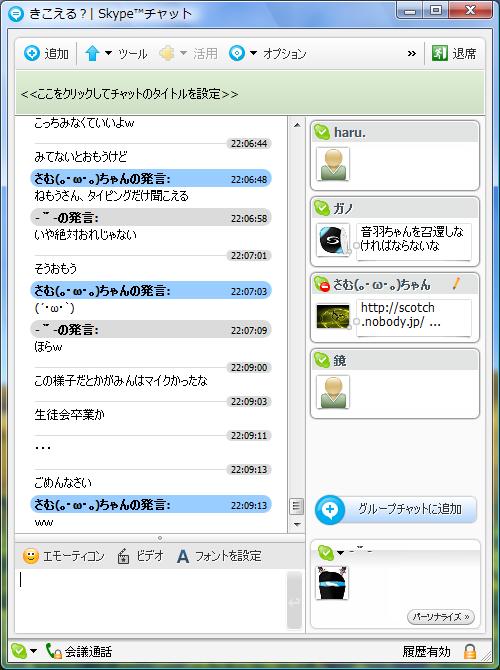This screenshot has height=670, width=500.
Task: Click the input pane splitter grip
Action: pos(160,538)
